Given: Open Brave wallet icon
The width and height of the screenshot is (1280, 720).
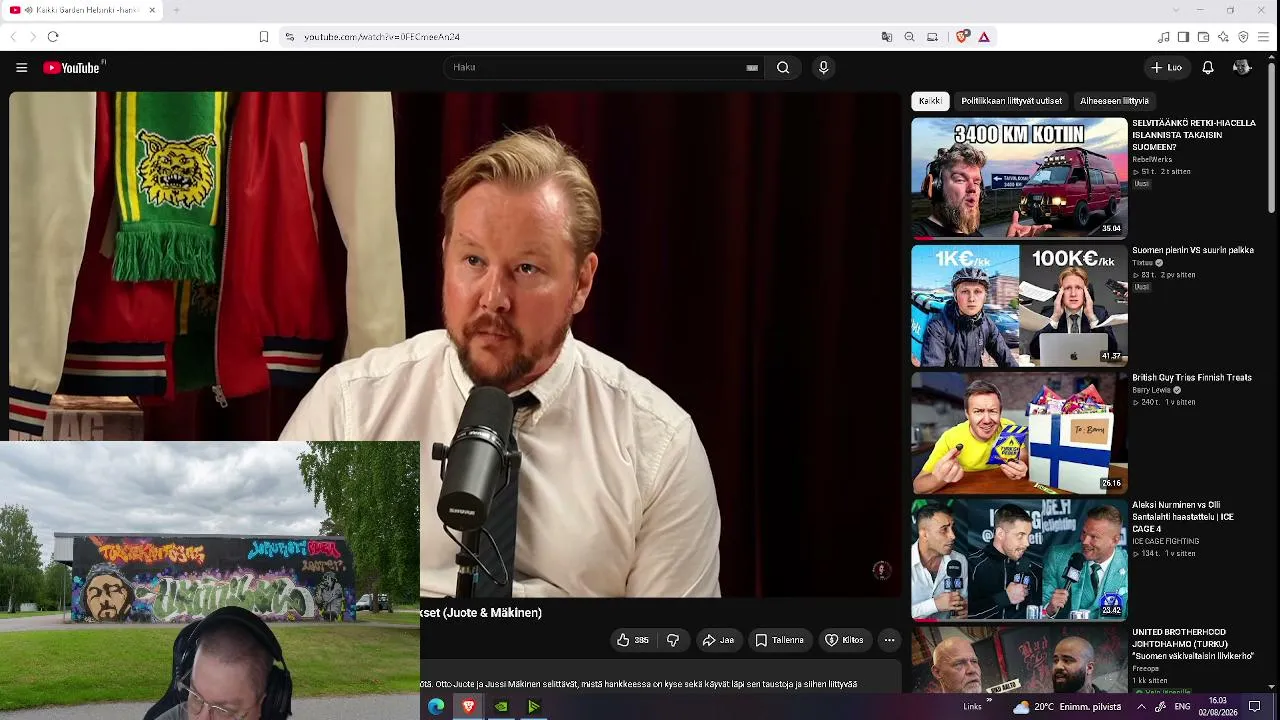Looking at the screenshot, I should [x=1203, y=37].
